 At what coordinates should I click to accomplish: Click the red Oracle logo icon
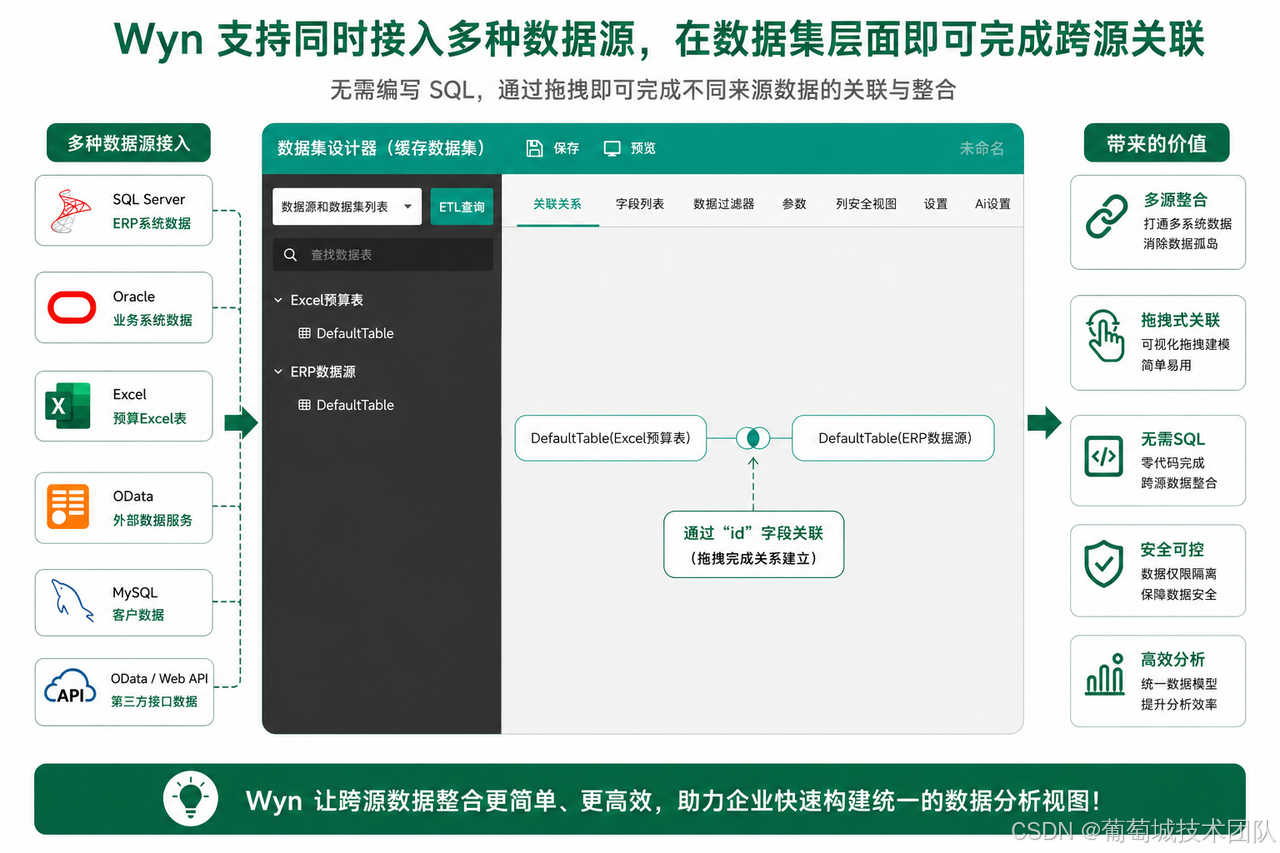[x=72, y=308]
